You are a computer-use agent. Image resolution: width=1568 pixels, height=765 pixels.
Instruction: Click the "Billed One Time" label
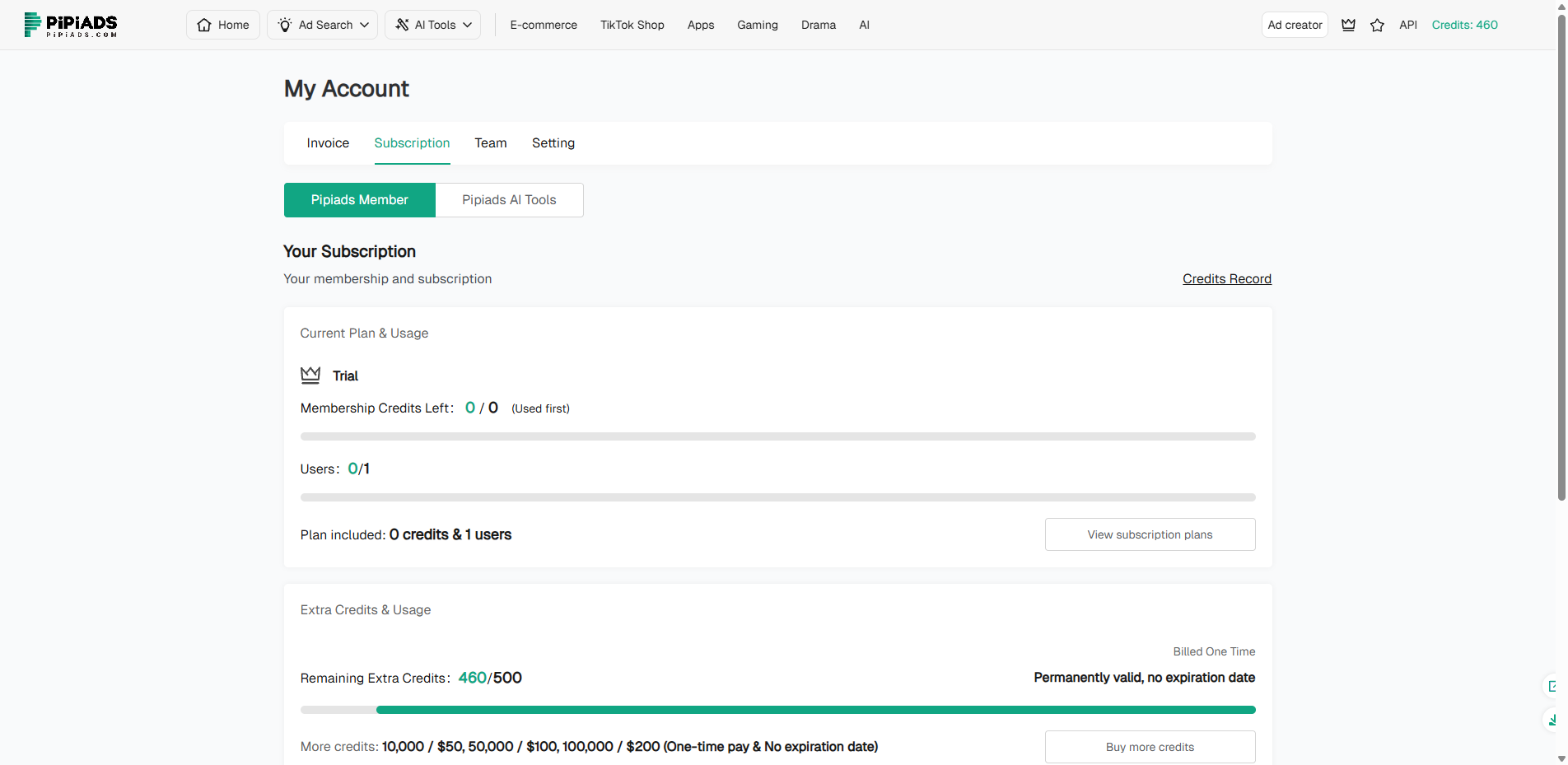coord(1214,651)
